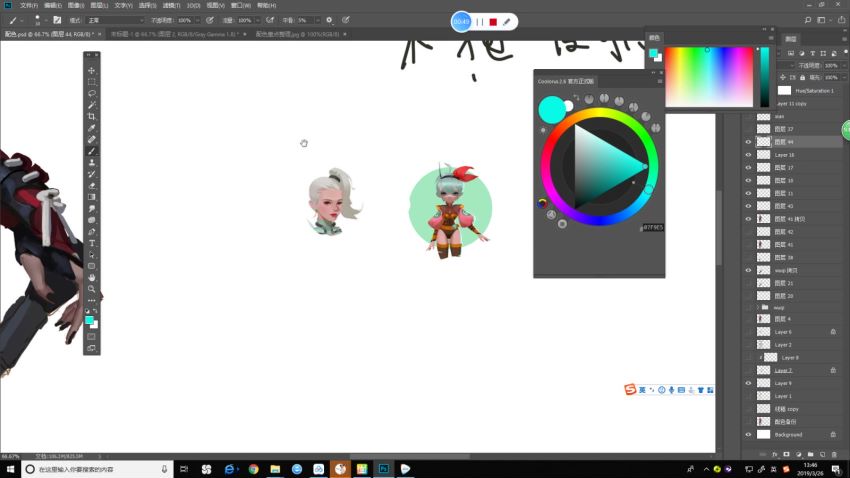Switch to the 配色重点整理.jpg document tab

coord(297,34)
